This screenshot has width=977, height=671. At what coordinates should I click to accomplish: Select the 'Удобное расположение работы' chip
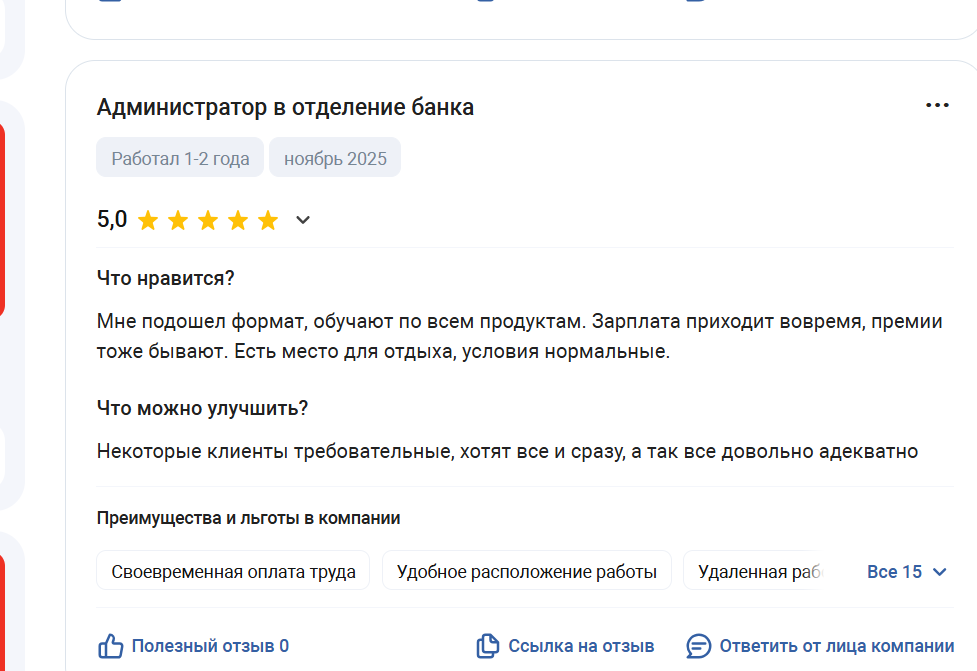[527, 572]
